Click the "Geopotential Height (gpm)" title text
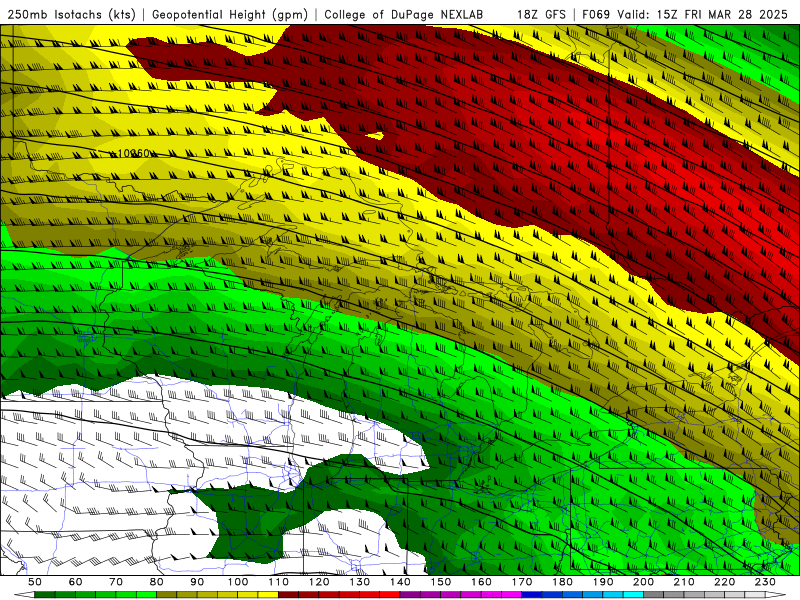 230,14
